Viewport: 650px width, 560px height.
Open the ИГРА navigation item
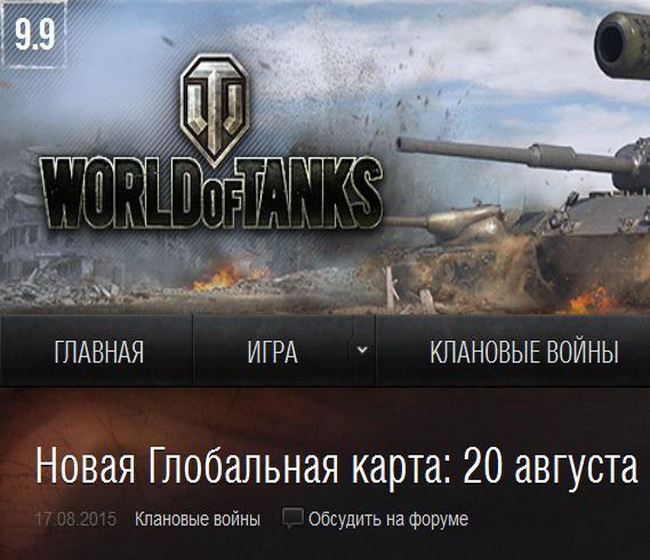click(272, 352)
